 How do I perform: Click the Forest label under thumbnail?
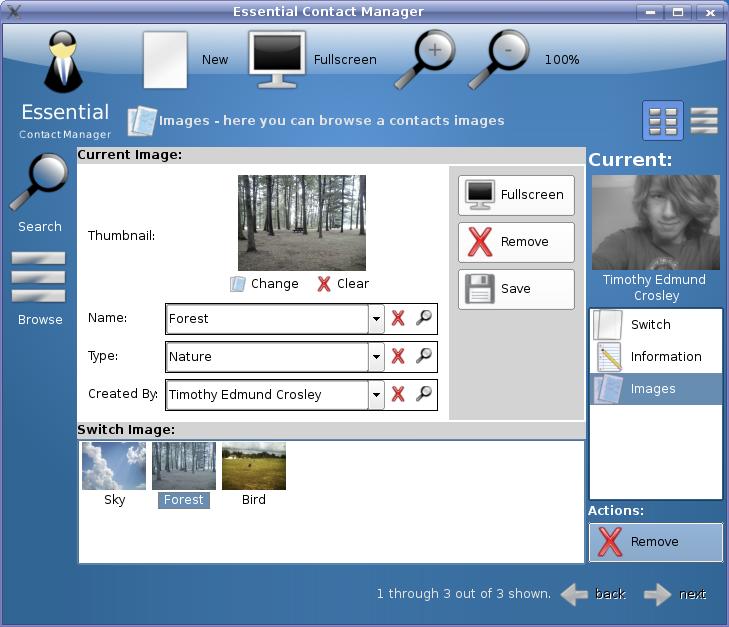184,500
